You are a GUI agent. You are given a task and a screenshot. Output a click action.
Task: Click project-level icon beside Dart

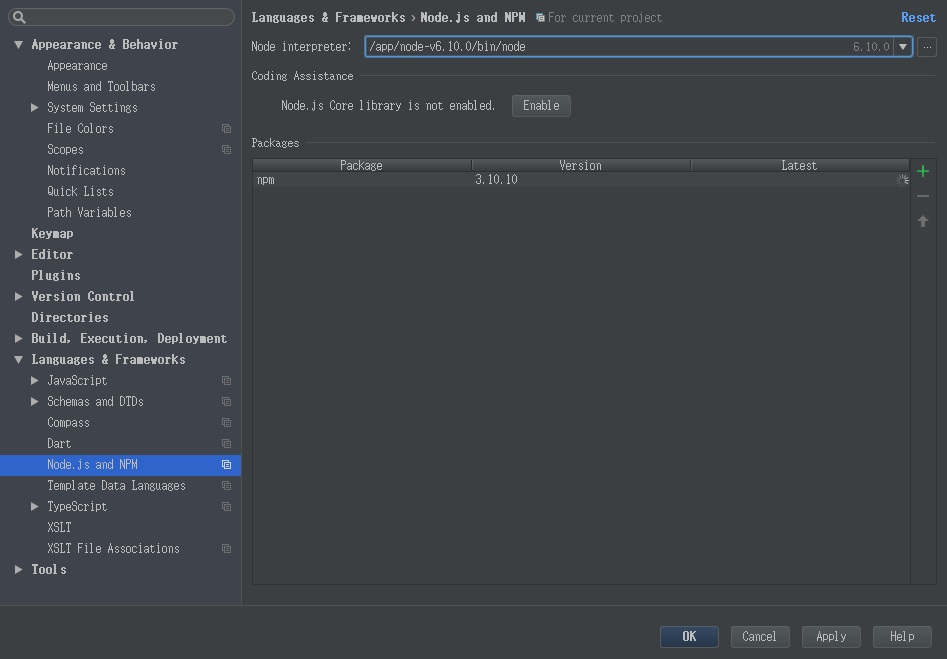(226, 444)
